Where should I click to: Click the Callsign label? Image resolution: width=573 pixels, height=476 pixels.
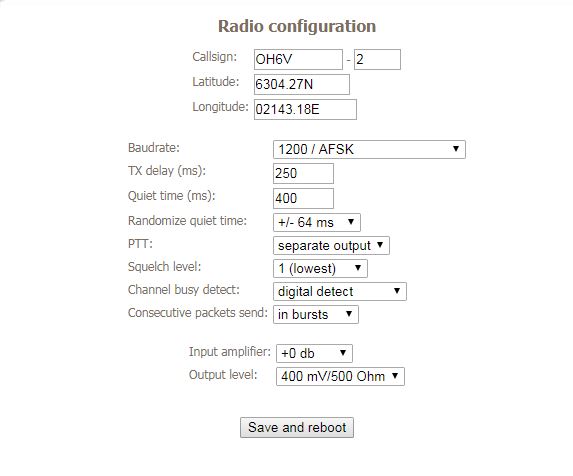click(x=215, y=57)
